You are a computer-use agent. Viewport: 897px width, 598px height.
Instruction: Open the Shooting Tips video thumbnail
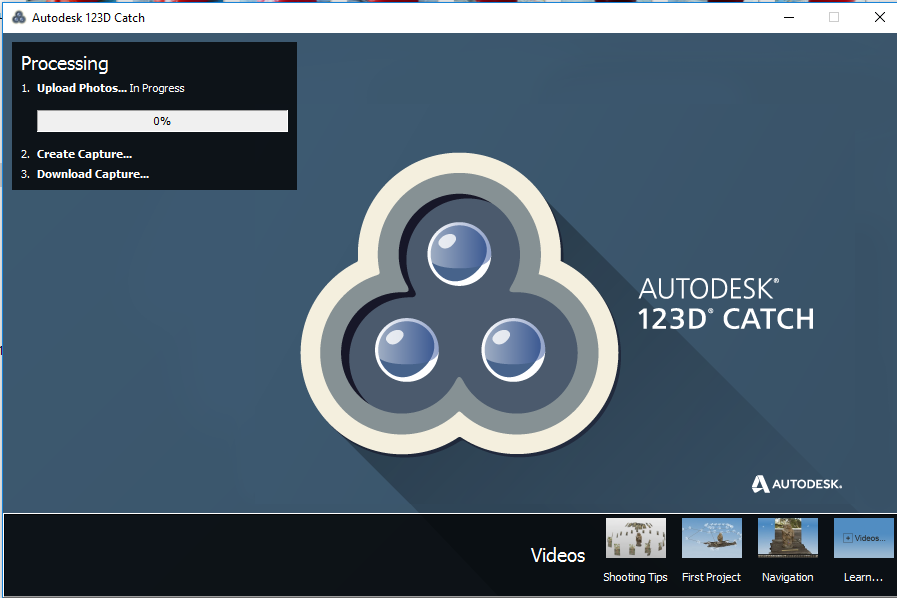636,538
